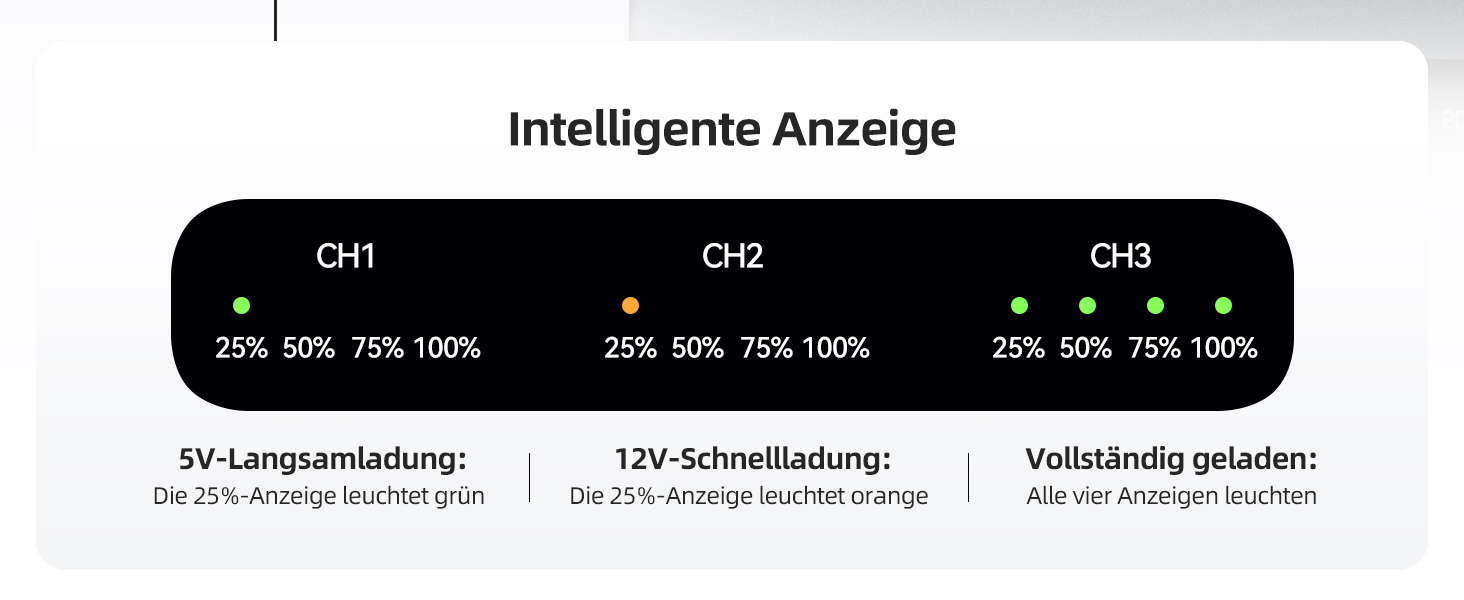
Task: Click "Die 25%-Anzeige leuchtet orange" text
Action: (x=749, y=496)
